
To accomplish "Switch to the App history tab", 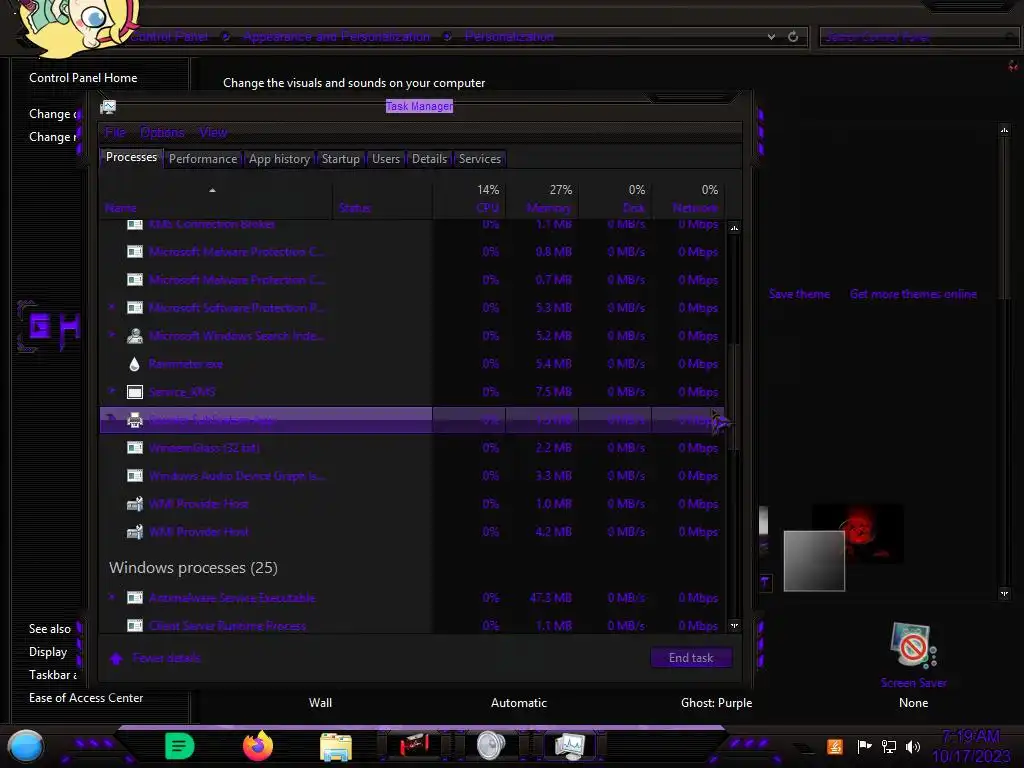I will pyautogui.click(x=280, y=159).
